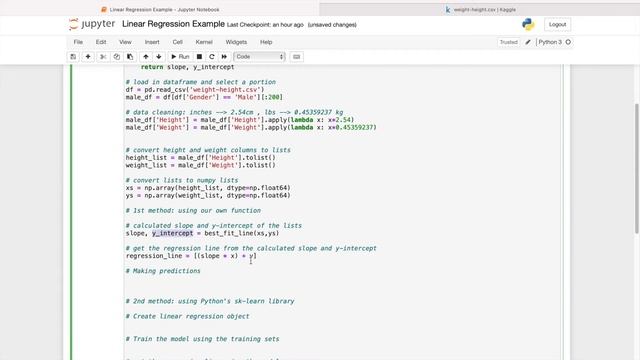
Task: Click the male_df Gender filter line
Action: [x=204, y=97]
